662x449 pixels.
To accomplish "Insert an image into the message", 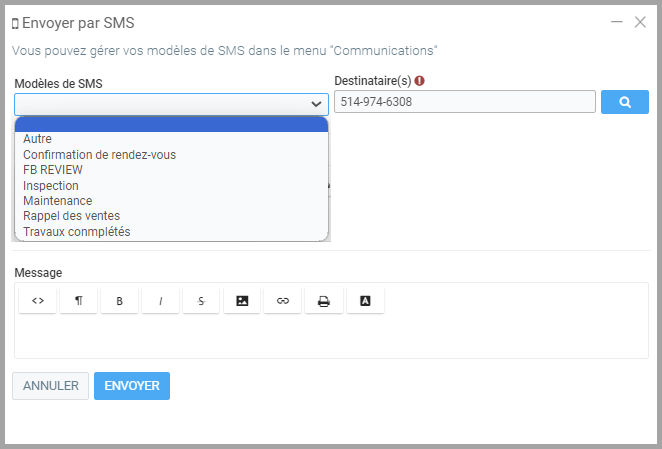I will tap(242, 300).
